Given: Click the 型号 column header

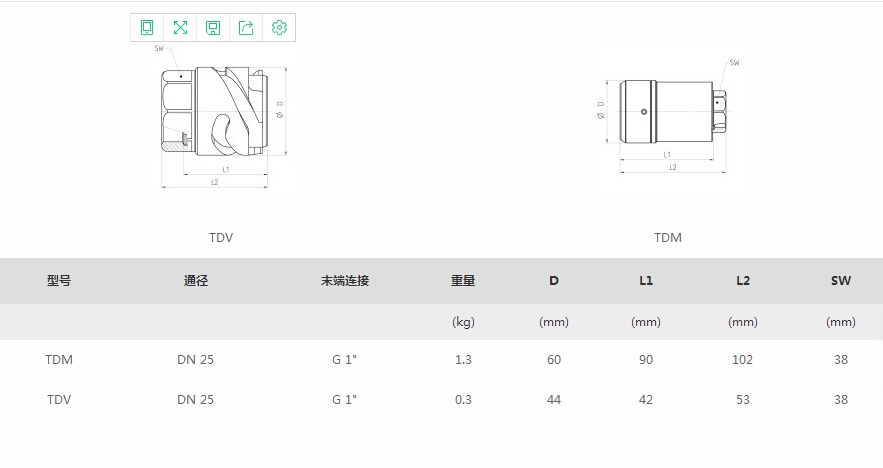Looking at the screenshot, I should (59, 281).
